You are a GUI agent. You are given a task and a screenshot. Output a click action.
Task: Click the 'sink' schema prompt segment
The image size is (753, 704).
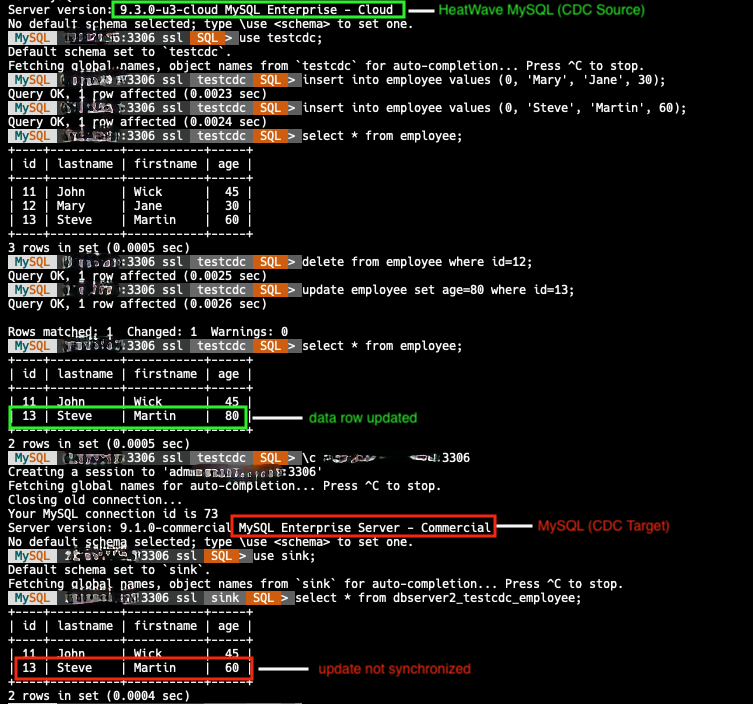point(225,598)
